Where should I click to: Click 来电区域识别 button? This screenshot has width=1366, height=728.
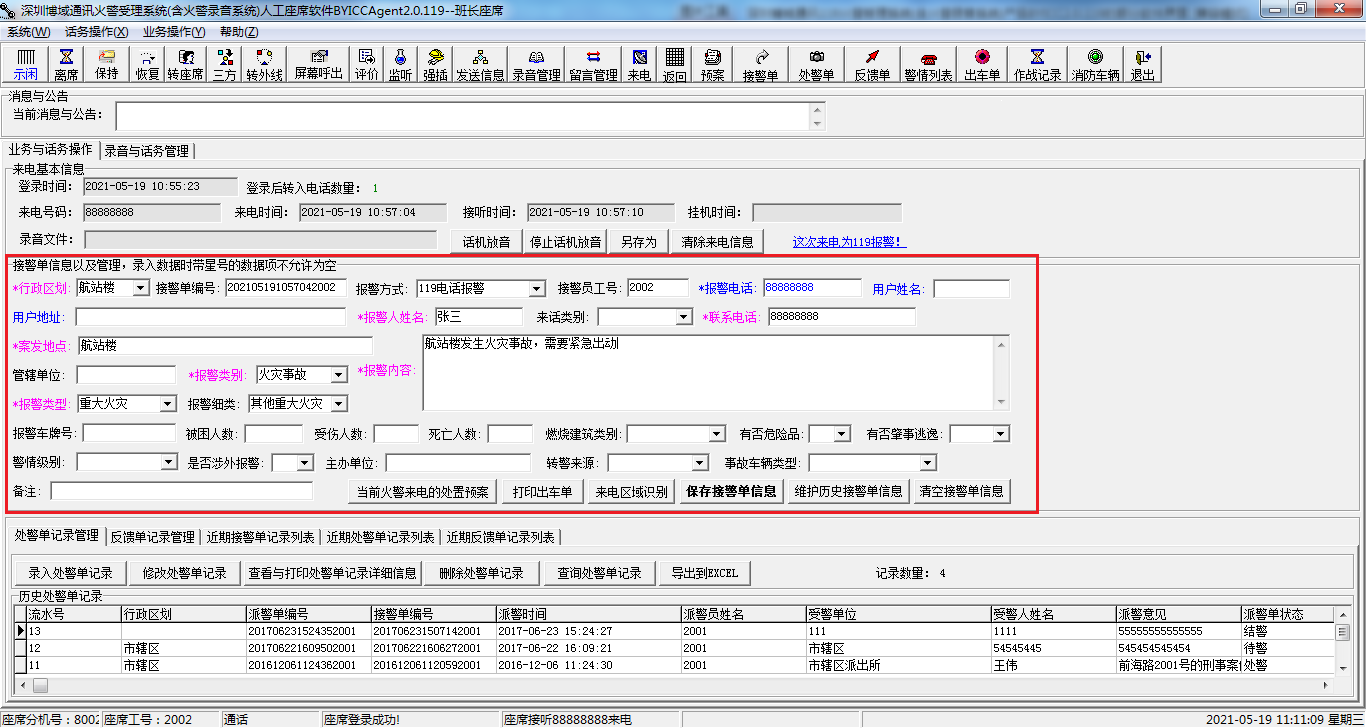pyautogui.click(x=630, y=491)
